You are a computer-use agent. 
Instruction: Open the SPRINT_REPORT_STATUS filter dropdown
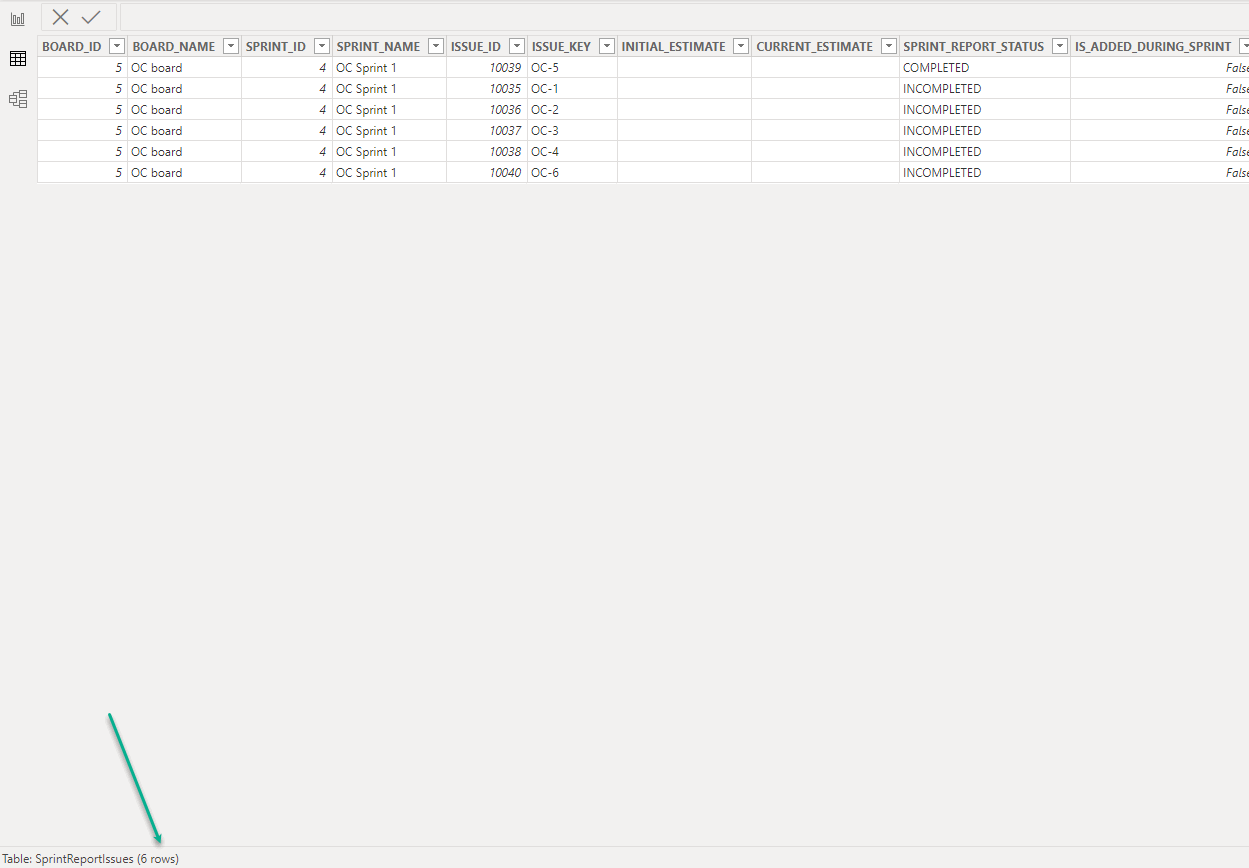pyautogui.click(x=1059, y=45)
